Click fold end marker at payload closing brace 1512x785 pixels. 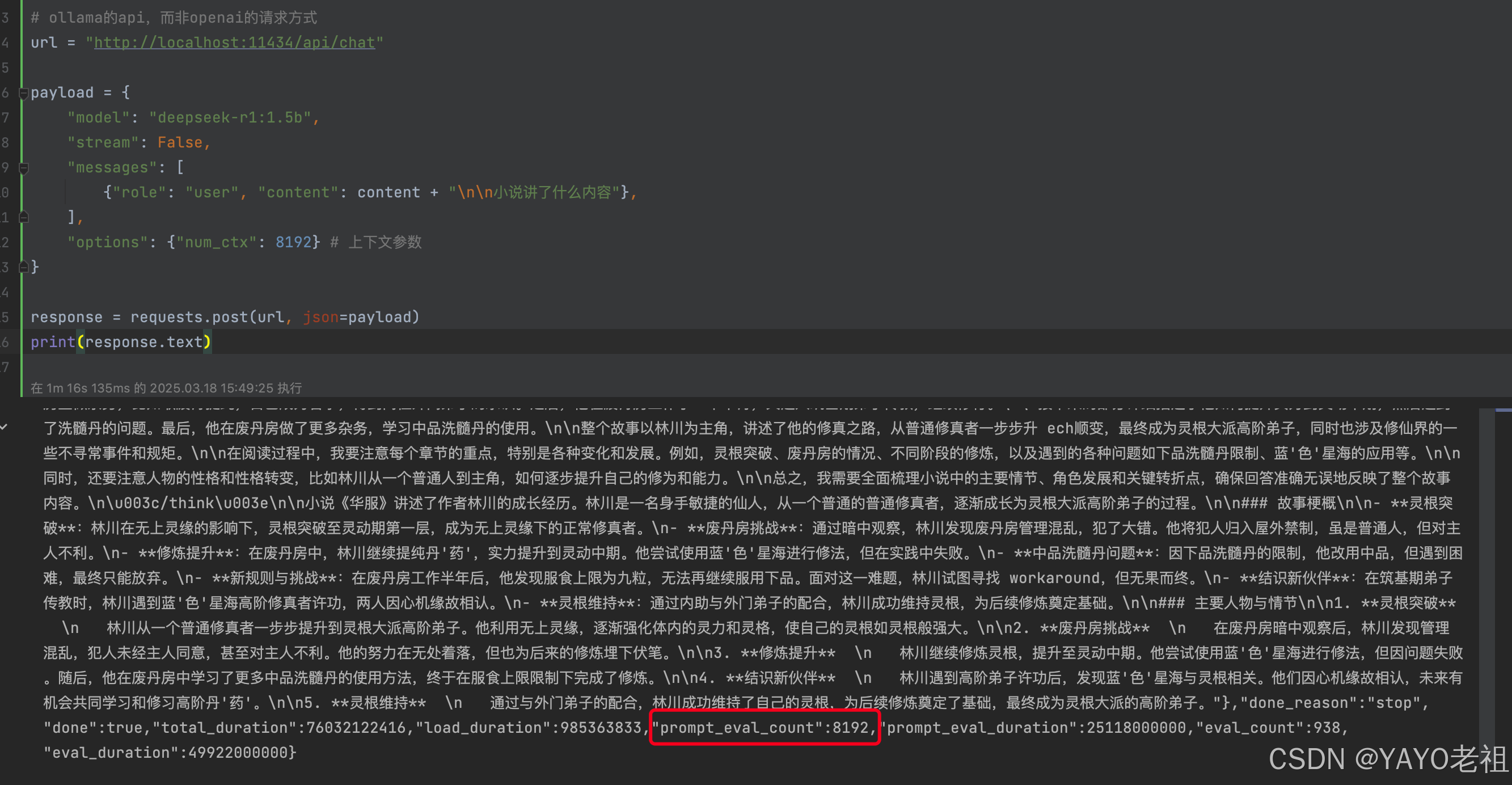[x=23, y=267]
